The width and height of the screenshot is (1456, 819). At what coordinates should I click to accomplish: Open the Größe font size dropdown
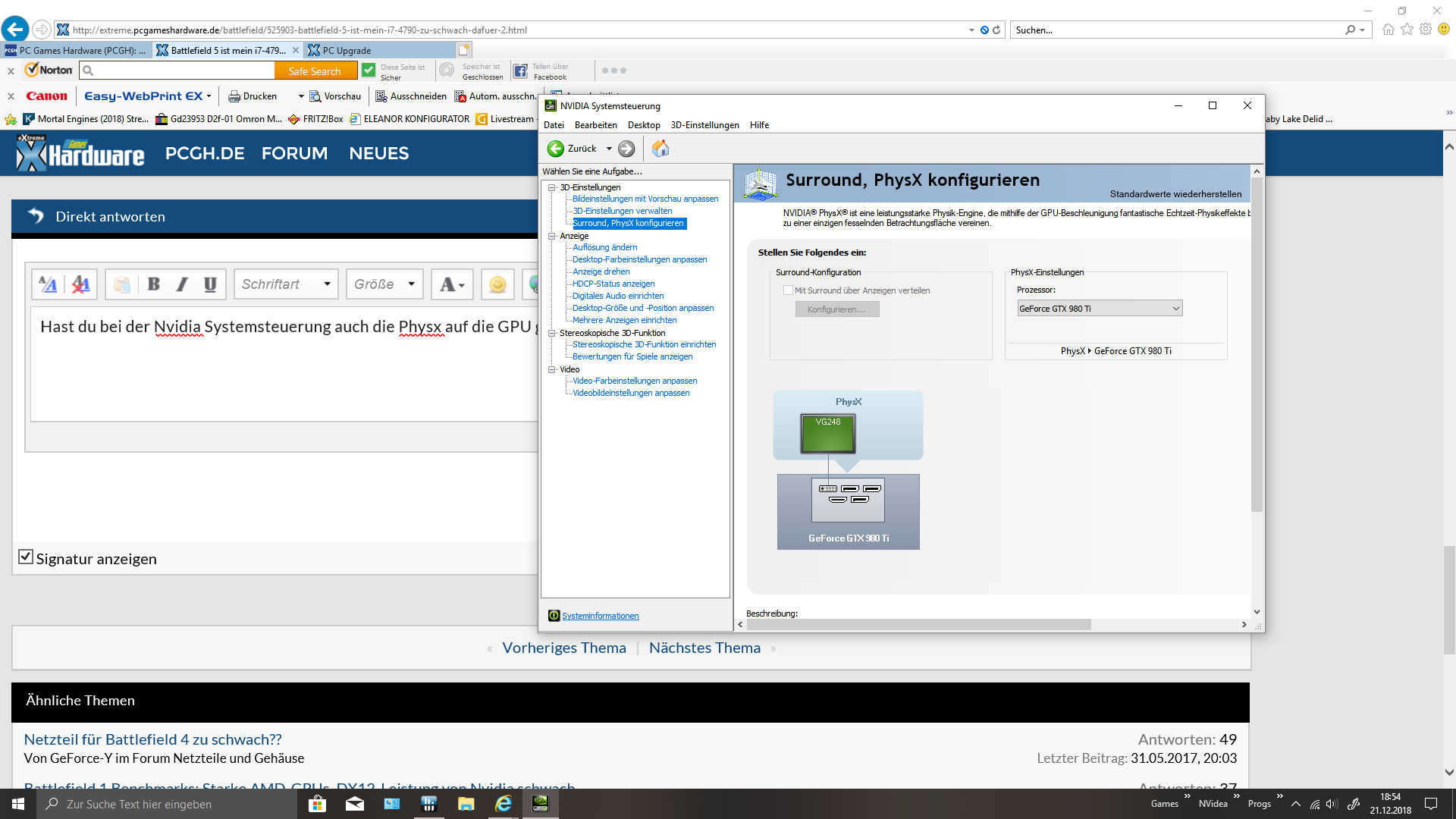click(x=384, y=284)
